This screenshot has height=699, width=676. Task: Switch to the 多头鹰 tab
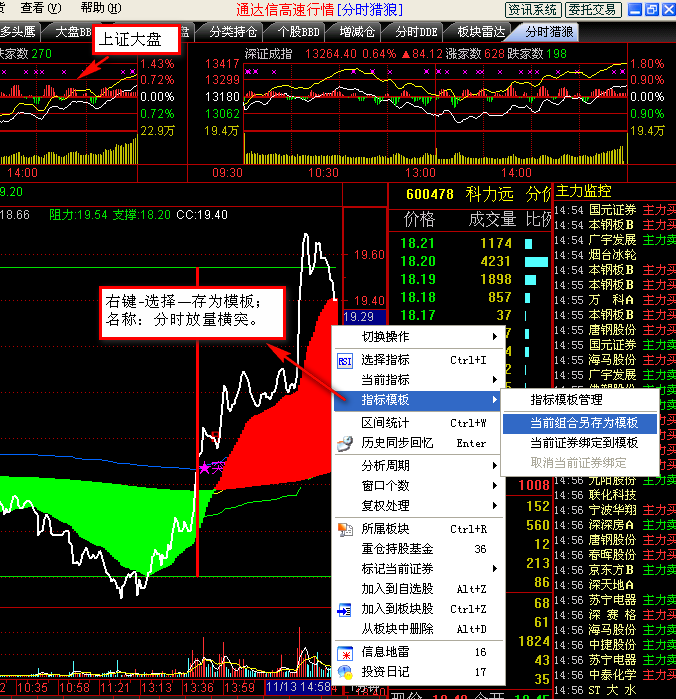pyautogui.click(x=18, y=32)
